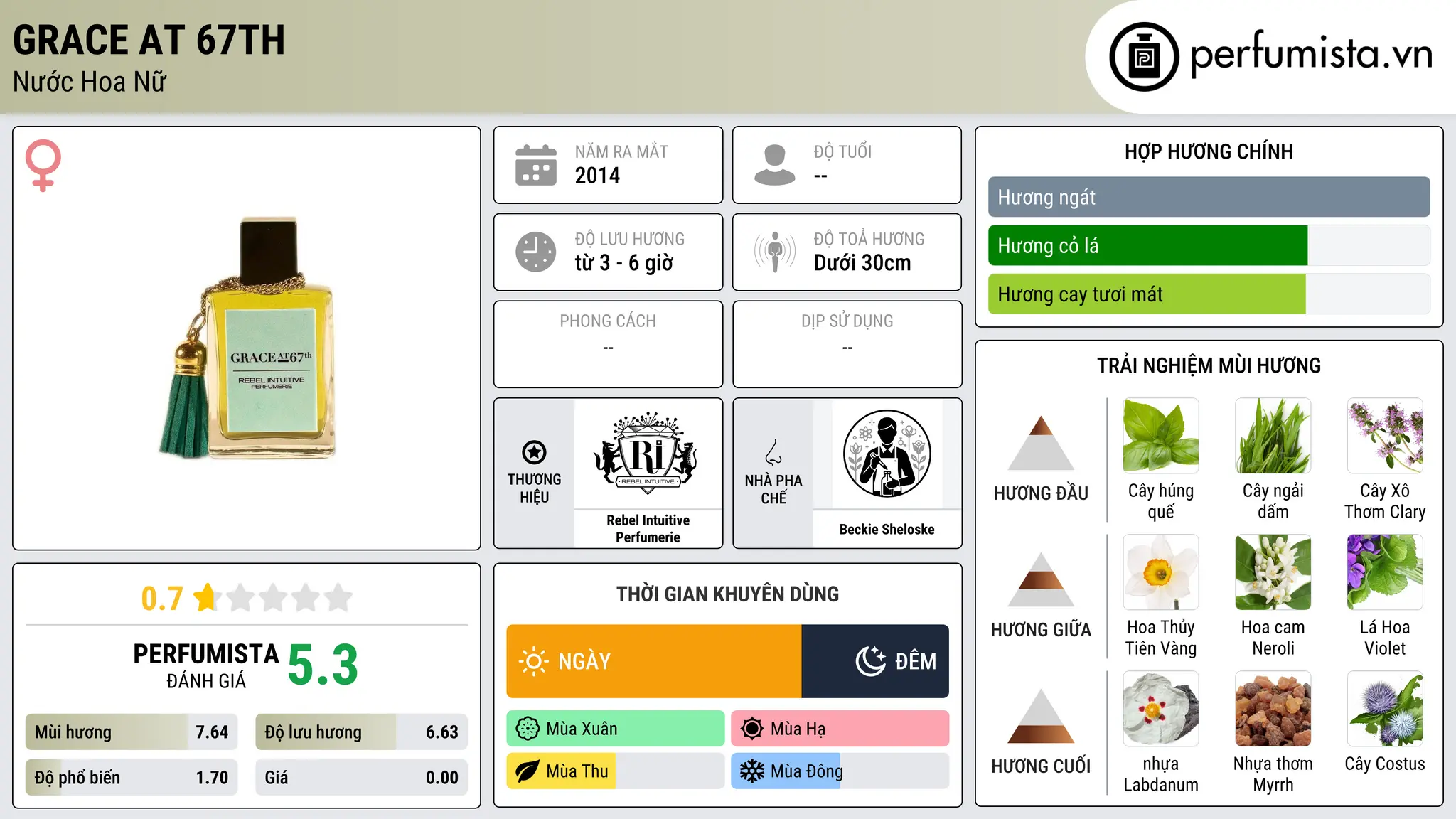Image resolution: width=1456 pixels, height=819 pixels.
Task: Click the yellow rating star next to 0.7
Action: pos(205,598)
